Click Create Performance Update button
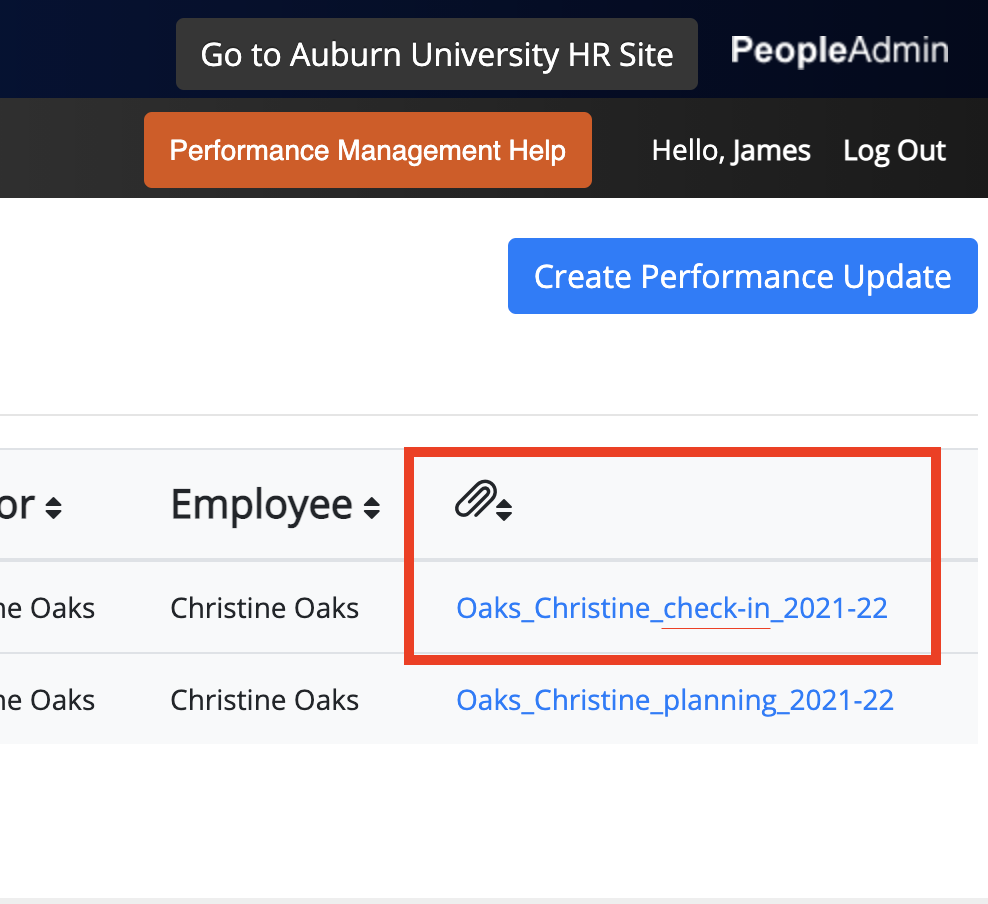 (742, 276)
